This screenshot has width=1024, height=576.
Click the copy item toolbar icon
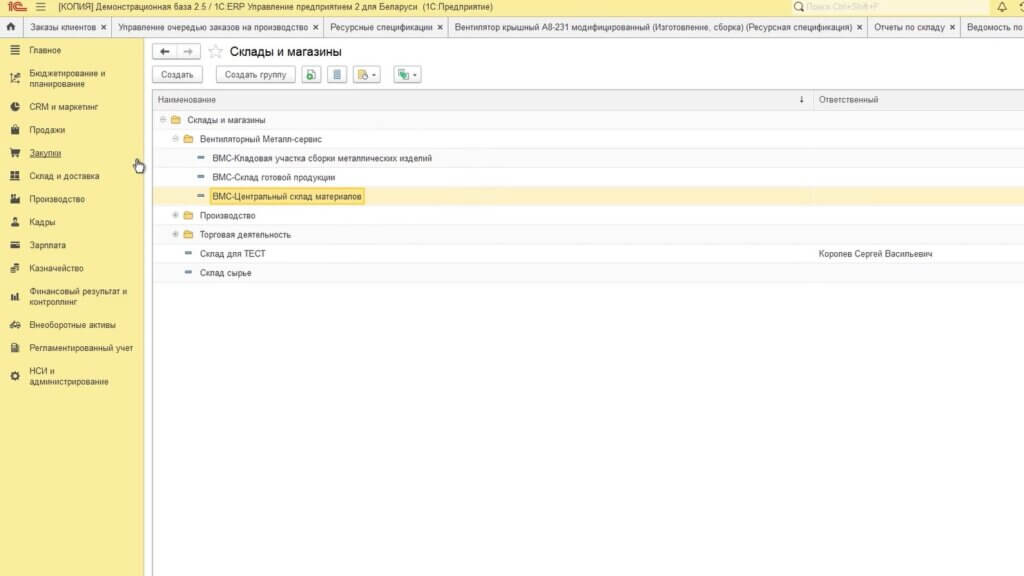(x=312, y=74)
